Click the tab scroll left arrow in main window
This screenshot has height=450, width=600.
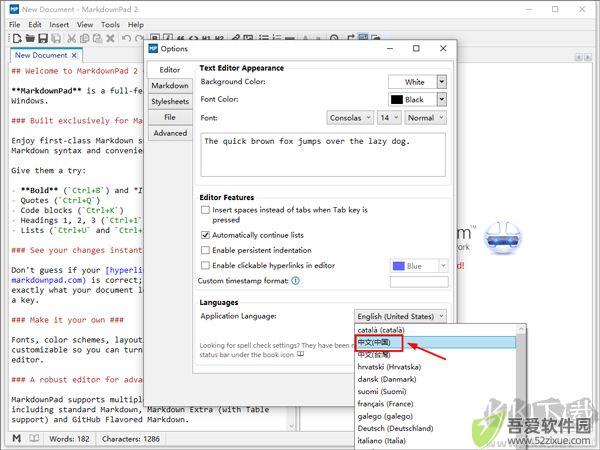579,57
